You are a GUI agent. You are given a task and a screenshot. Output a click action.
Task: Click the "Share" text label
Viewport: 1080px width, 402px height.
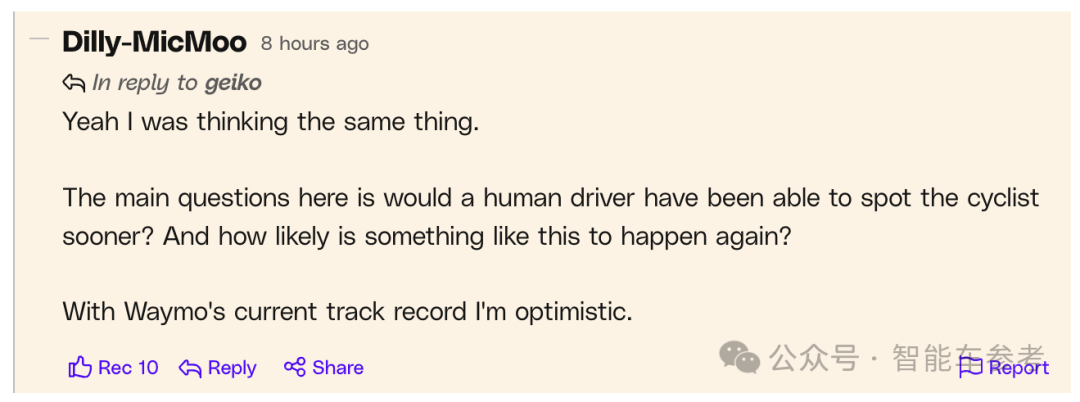pos(338,368)
